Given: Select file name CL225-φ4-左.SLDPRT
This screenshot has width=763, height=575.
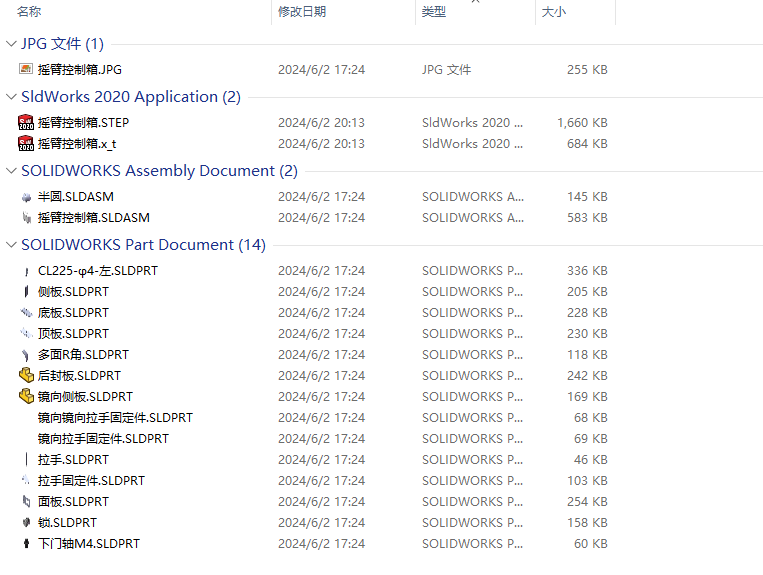Looking at the screenshot, I should (x=98, y=270).
